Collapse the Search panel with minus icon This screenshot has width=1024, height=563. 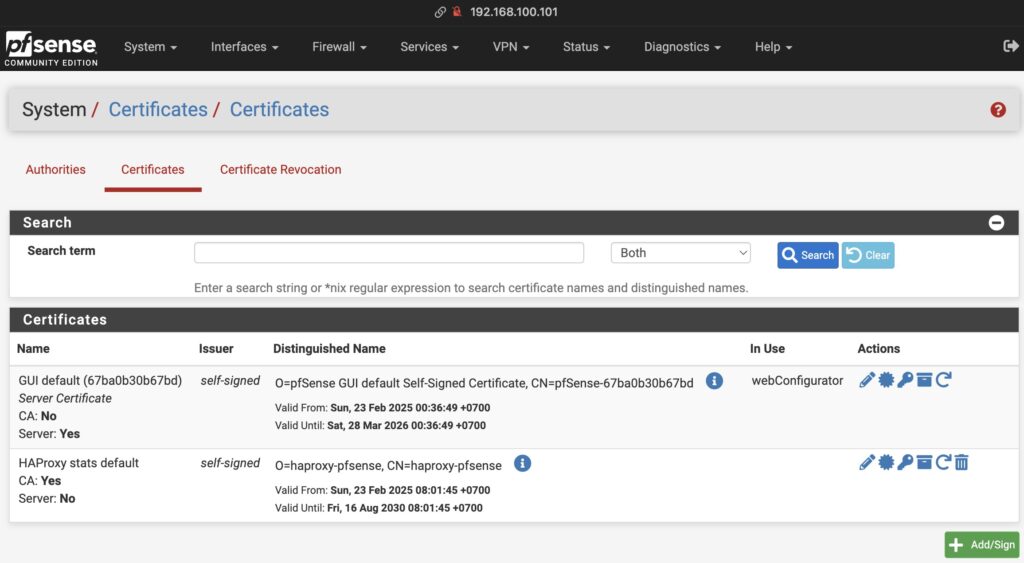(996, 223)
